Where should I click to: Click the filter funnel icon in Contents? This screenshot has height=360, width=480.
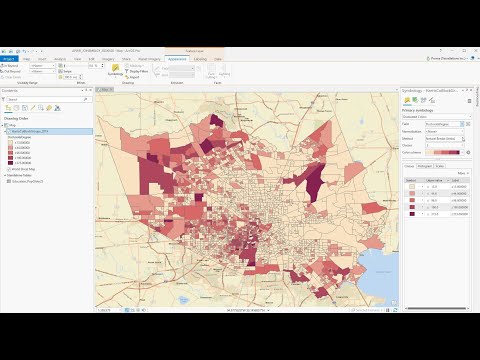pos(3,99)
